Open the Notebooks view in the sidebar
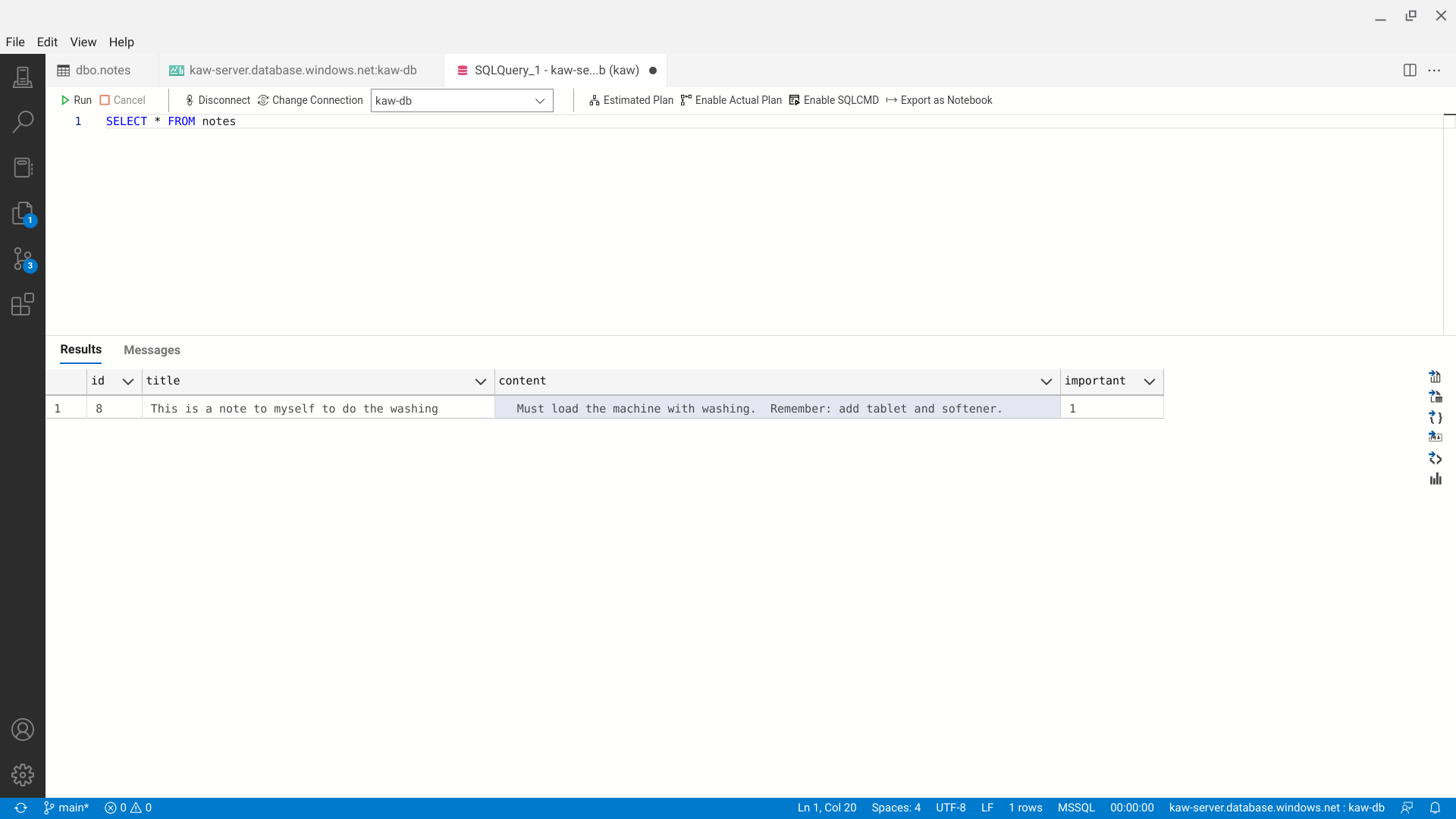The height and width of the screenshot is (819, 1456). [x=23, y=168]
